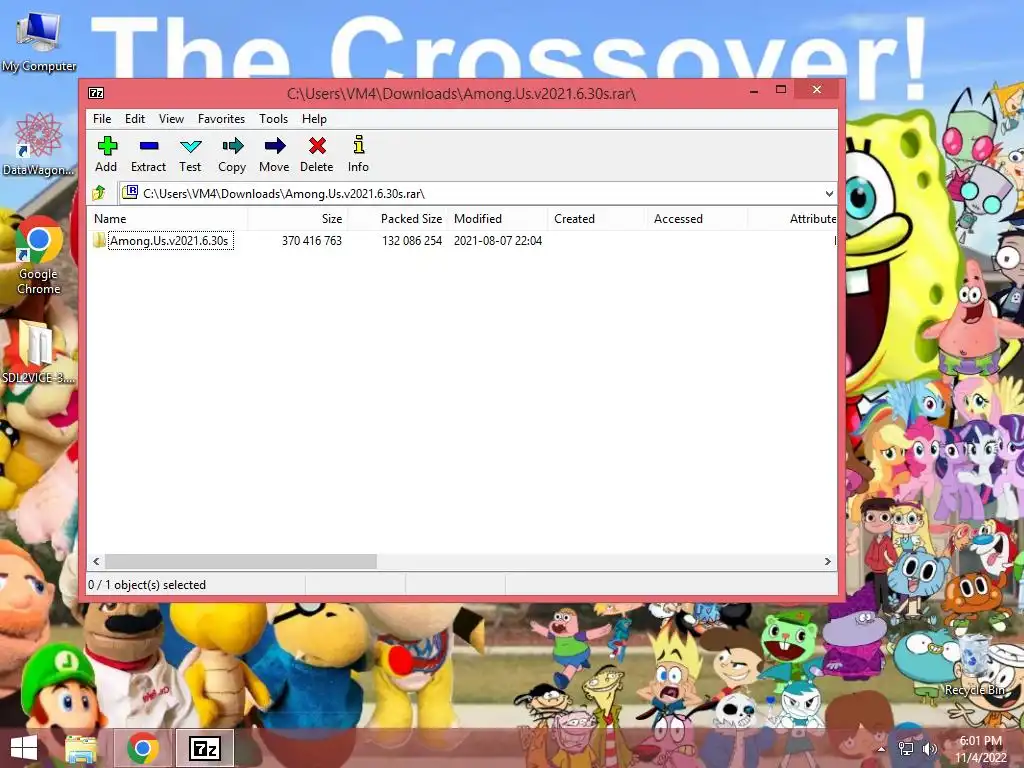Click the scroll right arrow
This screenshot has width=1024, height=768.
(827, 562)
